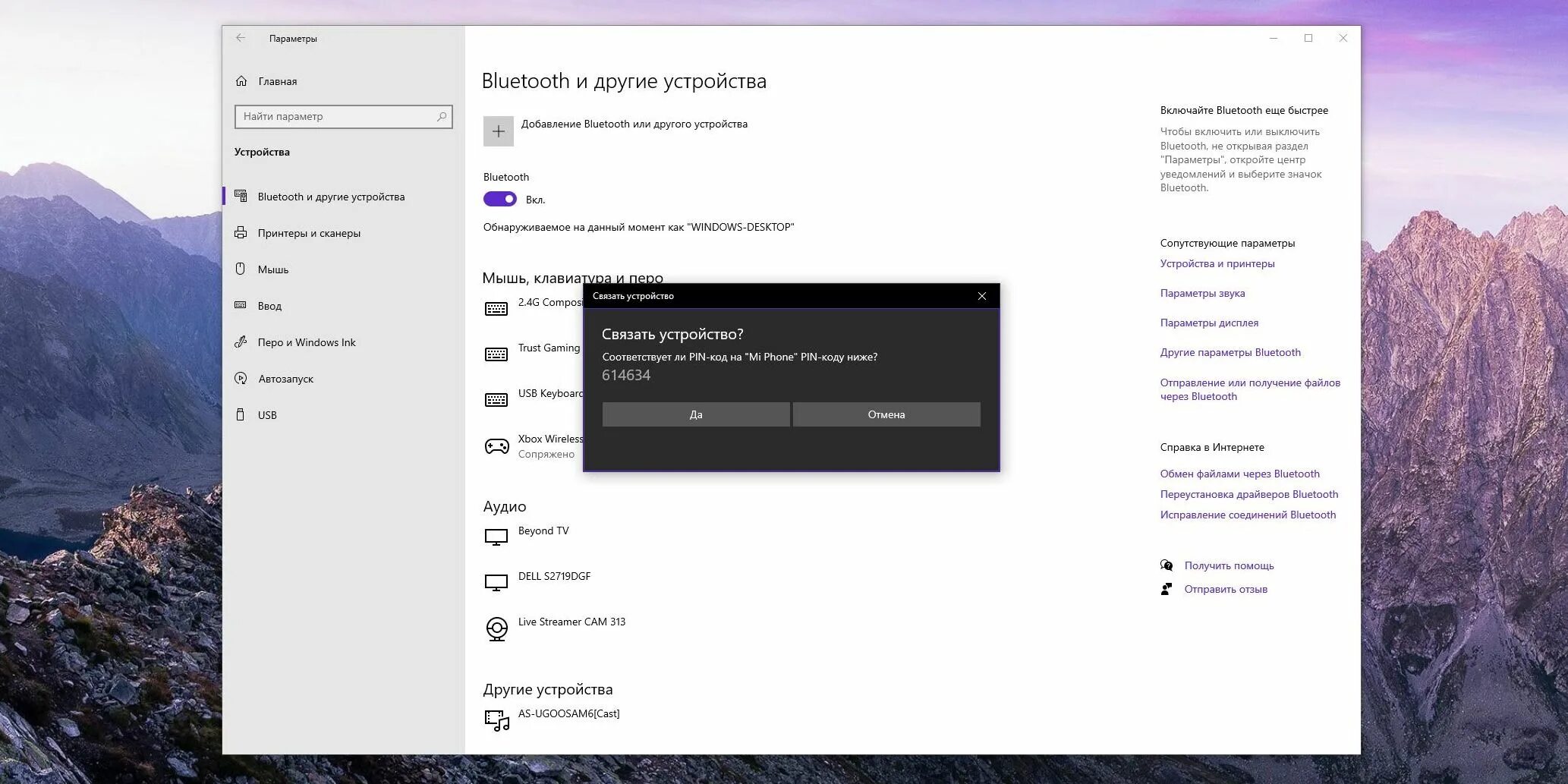Open the USB settings section

(x=344, y=415)
